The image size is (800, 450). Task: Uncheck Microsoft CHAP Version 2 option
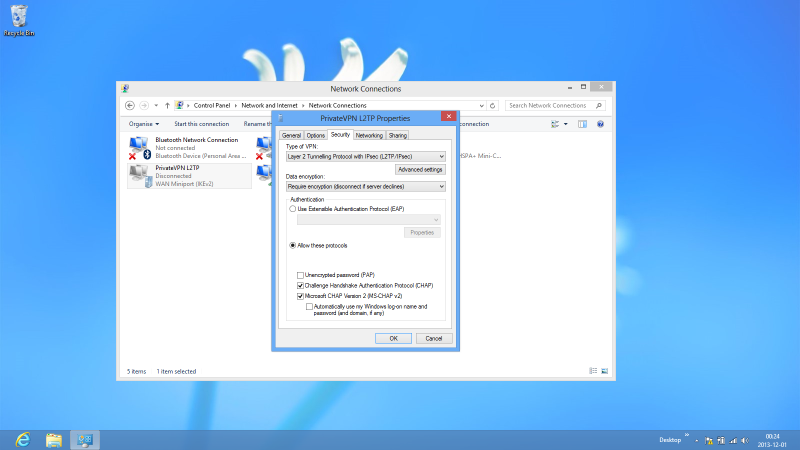point(300,297)
